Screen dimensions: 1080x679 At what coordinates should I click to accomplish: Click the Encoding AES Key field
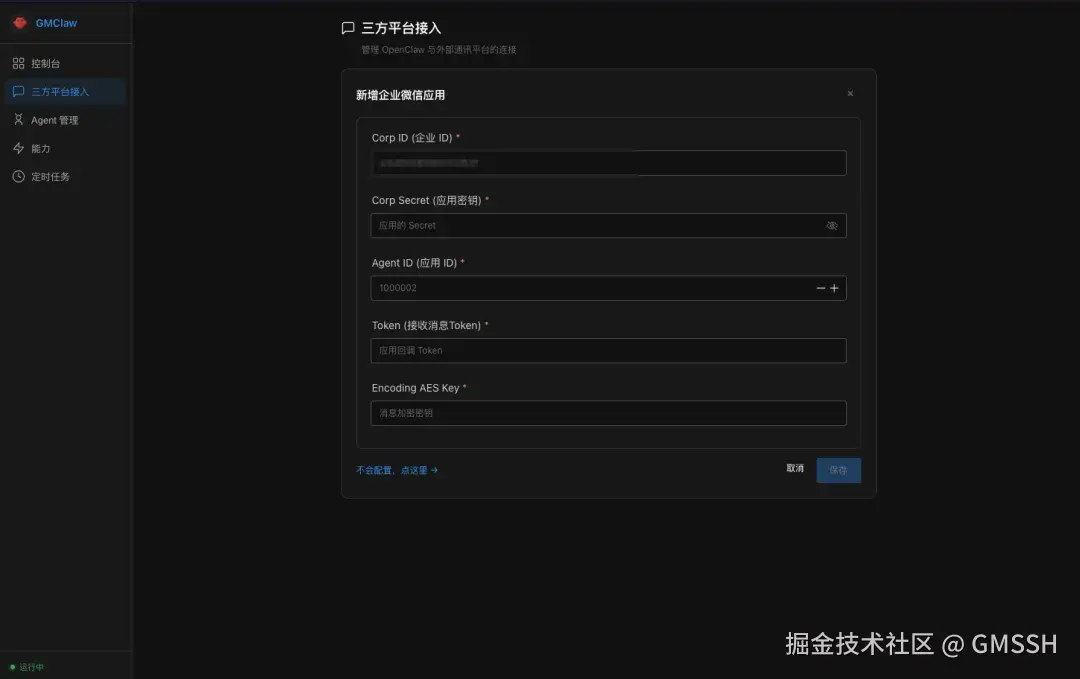point(608,413)
